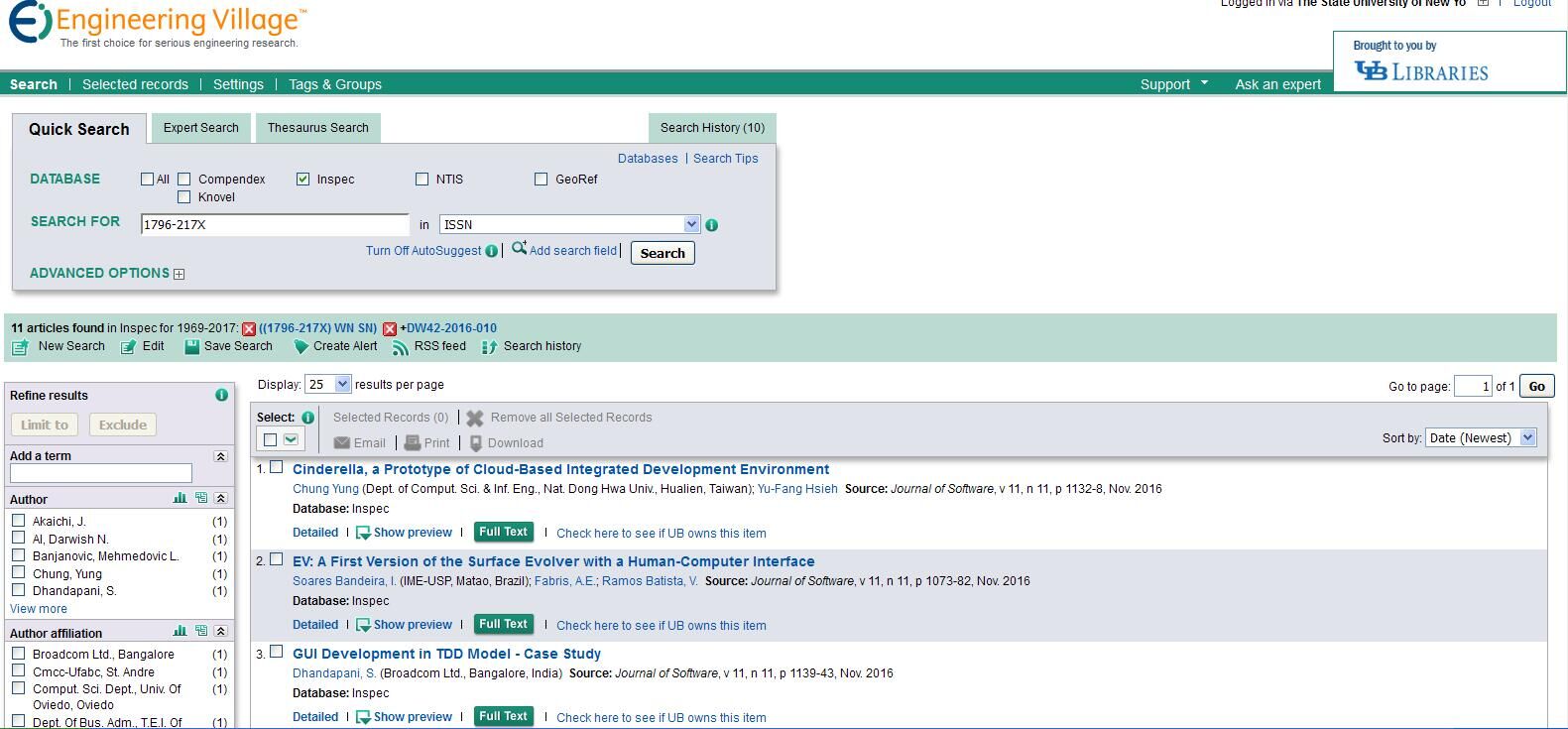The width and height of the screenshot is (1568, 729).
Task: Click View more authors link
Action: coord(39,609)
